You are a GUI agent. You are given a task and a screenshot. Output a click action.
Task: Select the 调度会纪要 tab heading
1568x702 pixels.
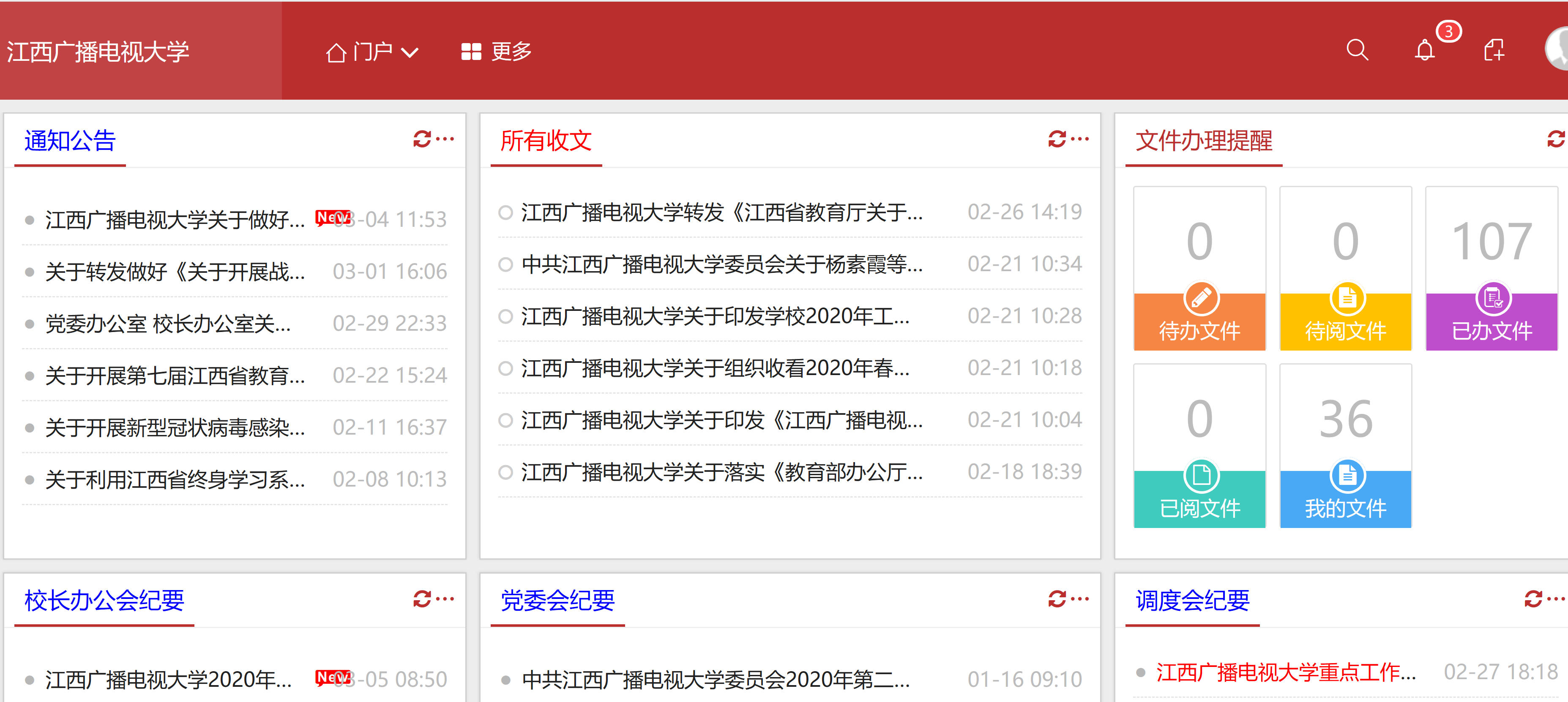[1192, 600]
